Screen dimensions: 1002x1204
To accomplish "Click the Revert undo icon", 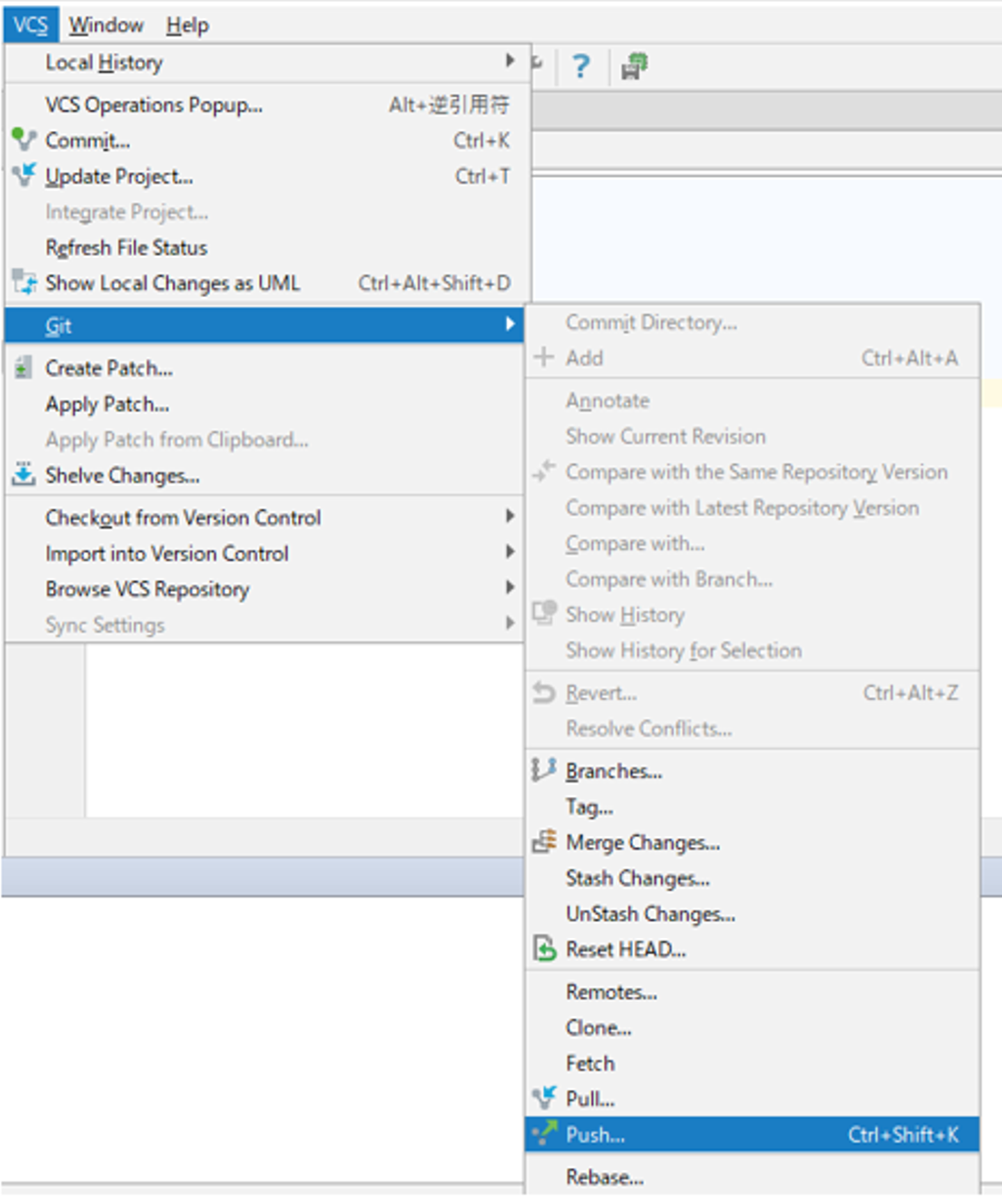I will (544, 692).
